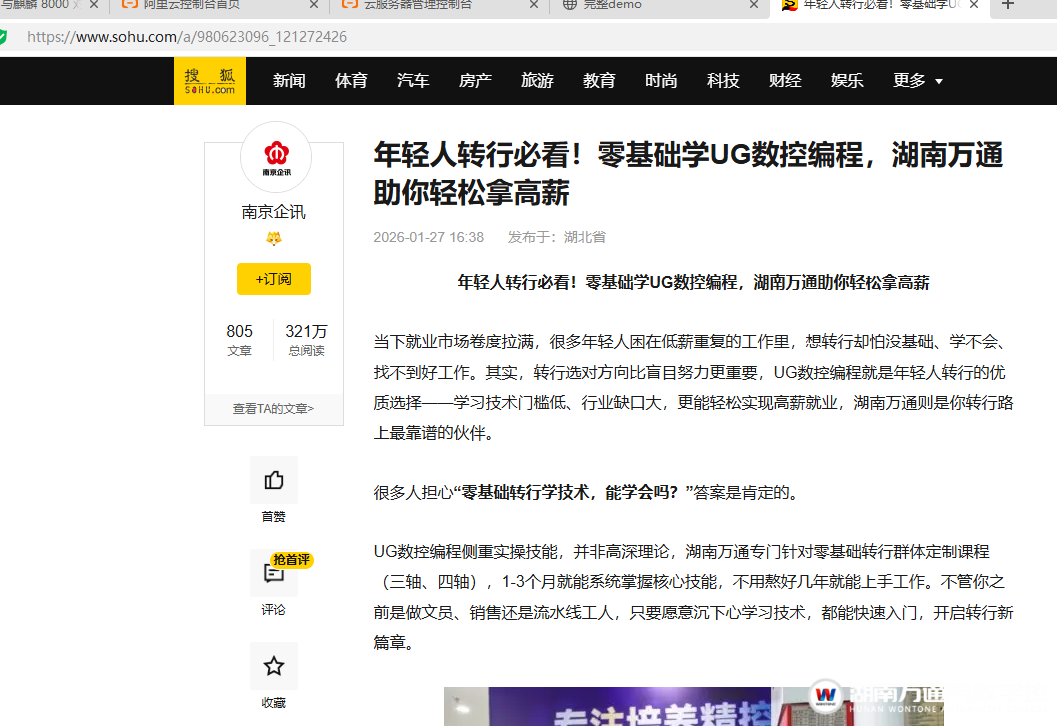Click the +订阅 subscribe button

pyautogui.click(x=274, y=279)
